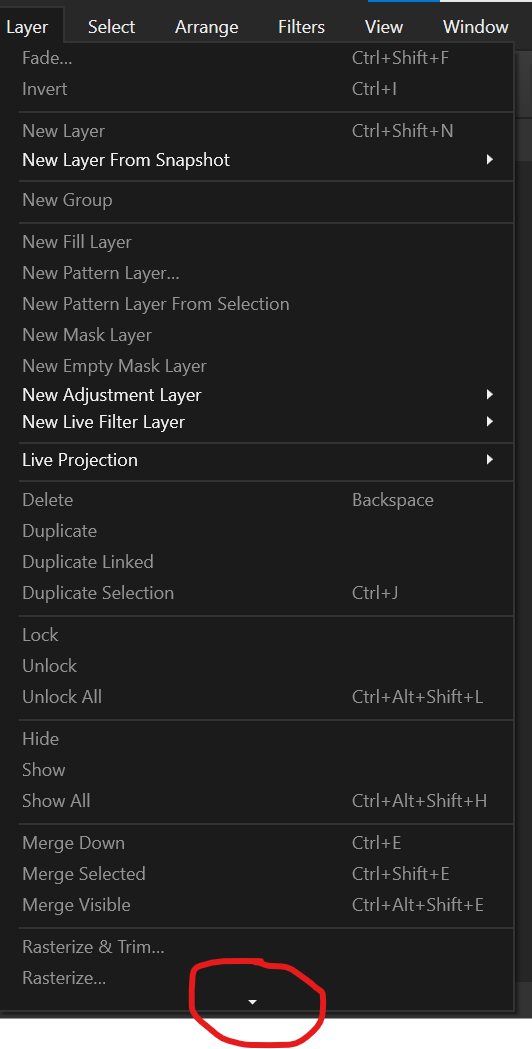Open the Live Projection submenu arrow

tap(490, 460)
